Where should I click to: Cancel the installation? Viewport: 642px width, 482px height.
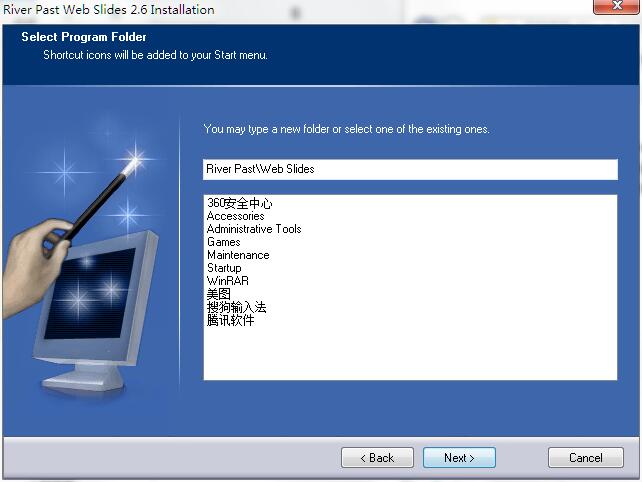585,457
